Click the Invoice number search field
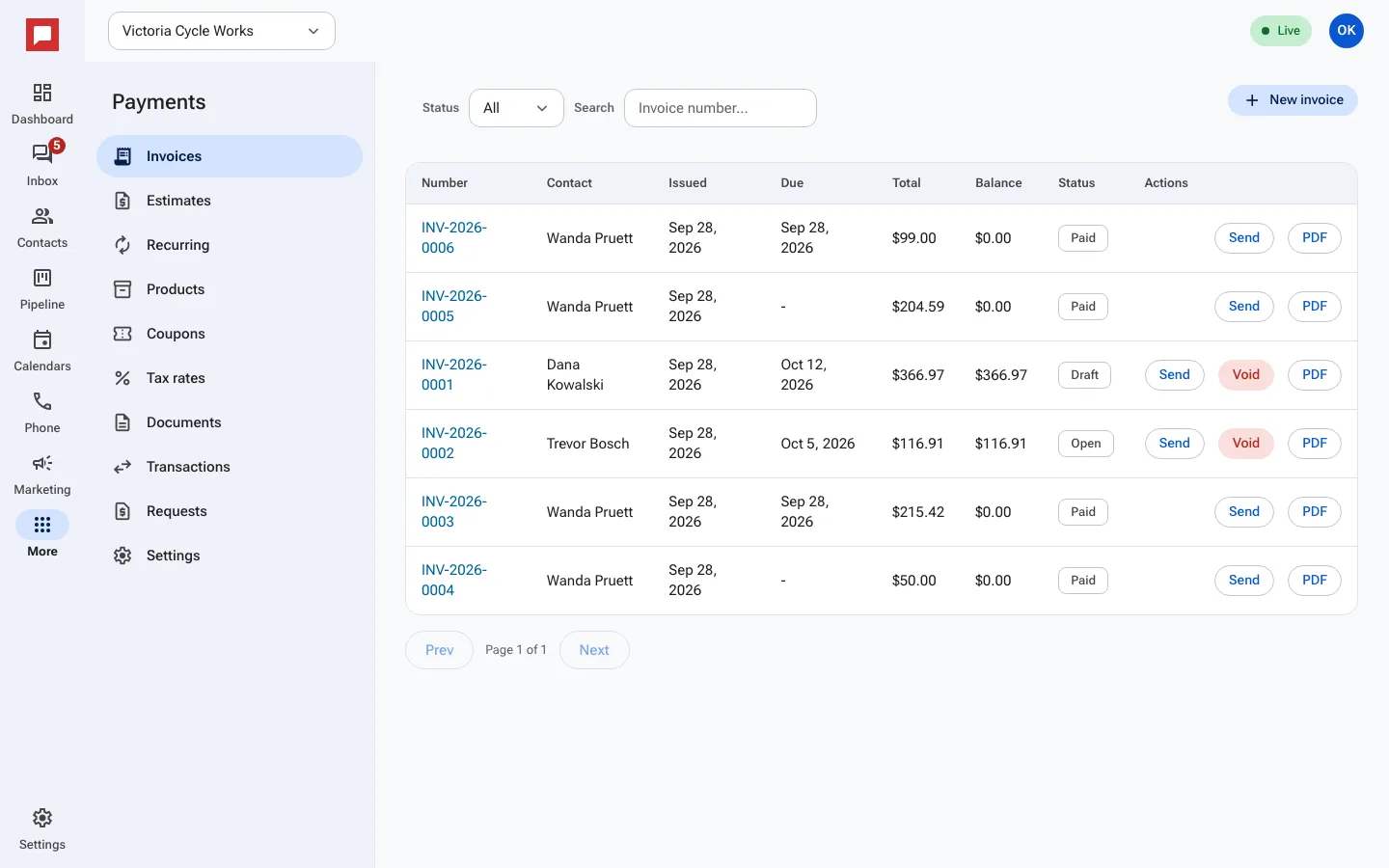 (x=721, y=108)
